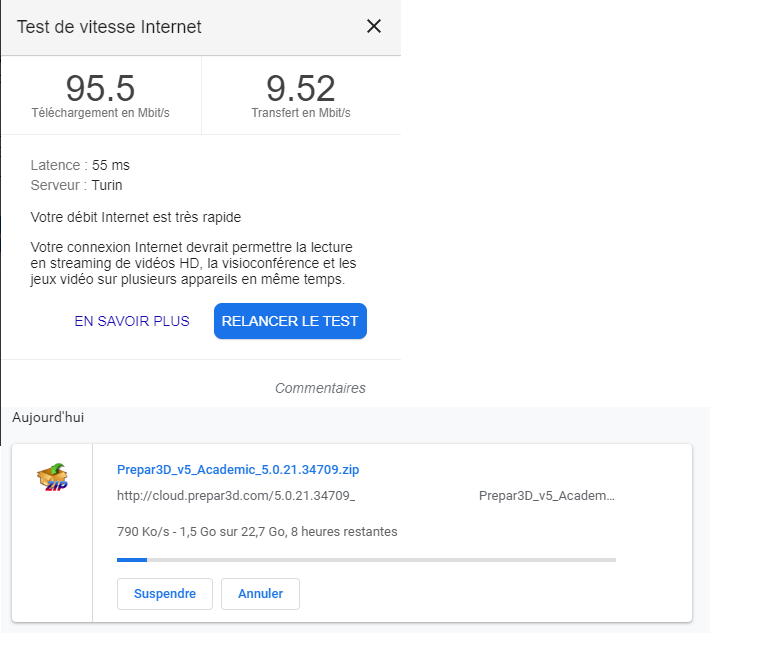Click the Transfert en Mbit/s label

point(301,113)
